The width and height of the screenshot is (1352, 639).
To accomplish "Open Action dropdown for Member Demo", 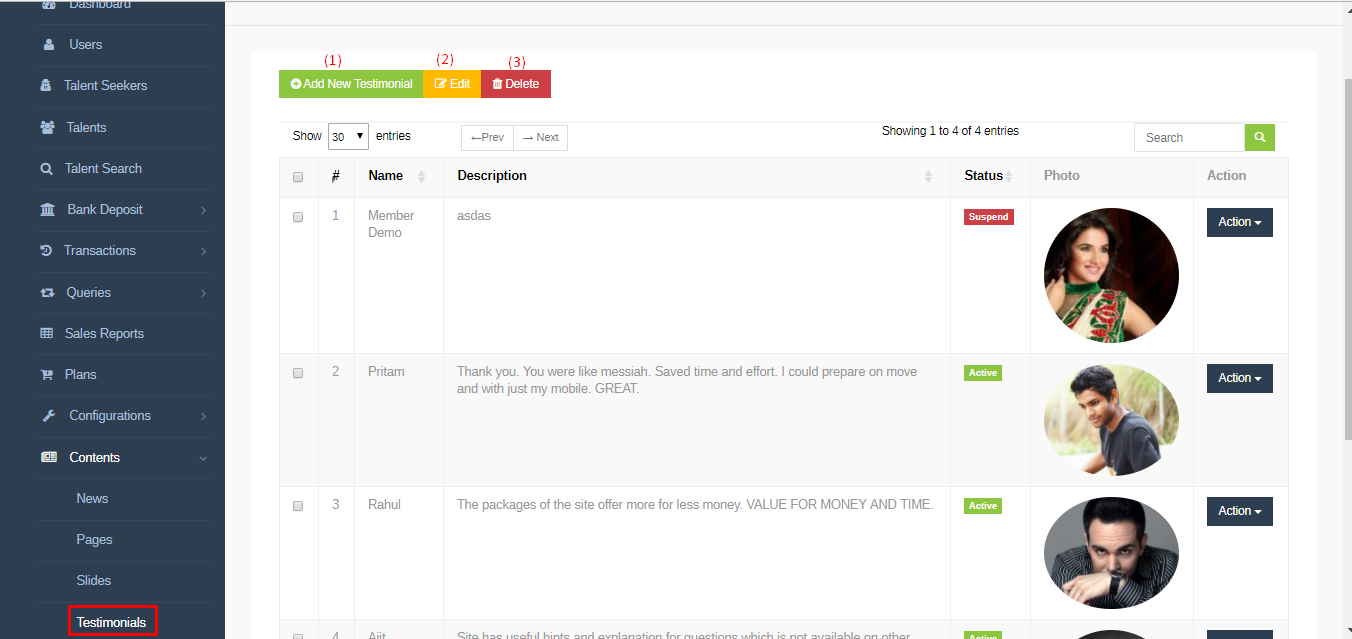I will tap(1240, 222).
